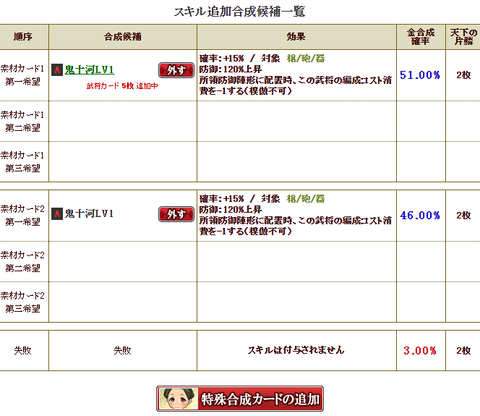Image resolution: width=480 pixels, height=416 pixels.
Task: Click 素材カード2 第二希望 row label
Action: tap(23, 262)
